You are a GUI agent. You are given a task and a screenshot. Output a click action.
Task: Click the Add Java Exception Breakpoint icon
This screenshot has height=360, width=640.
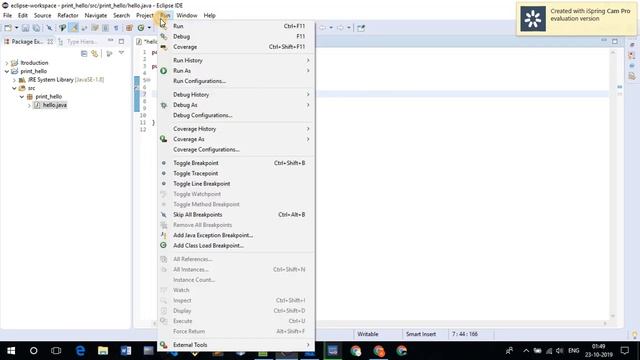click(164, 236)
